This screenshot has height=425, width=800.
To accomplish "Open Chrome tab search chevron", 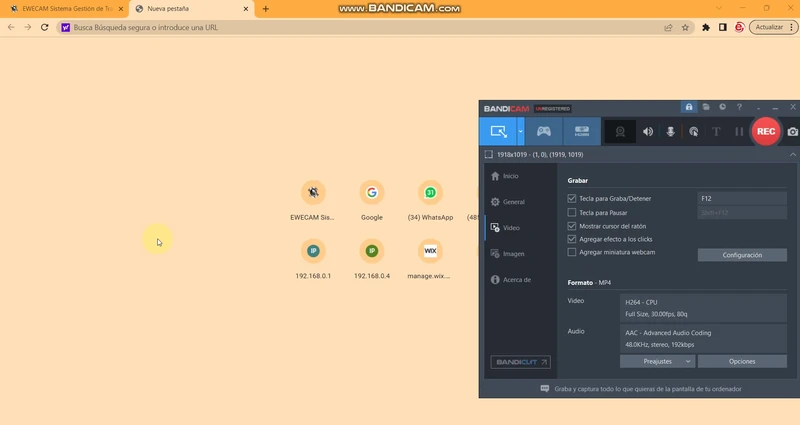I will 719,8.
